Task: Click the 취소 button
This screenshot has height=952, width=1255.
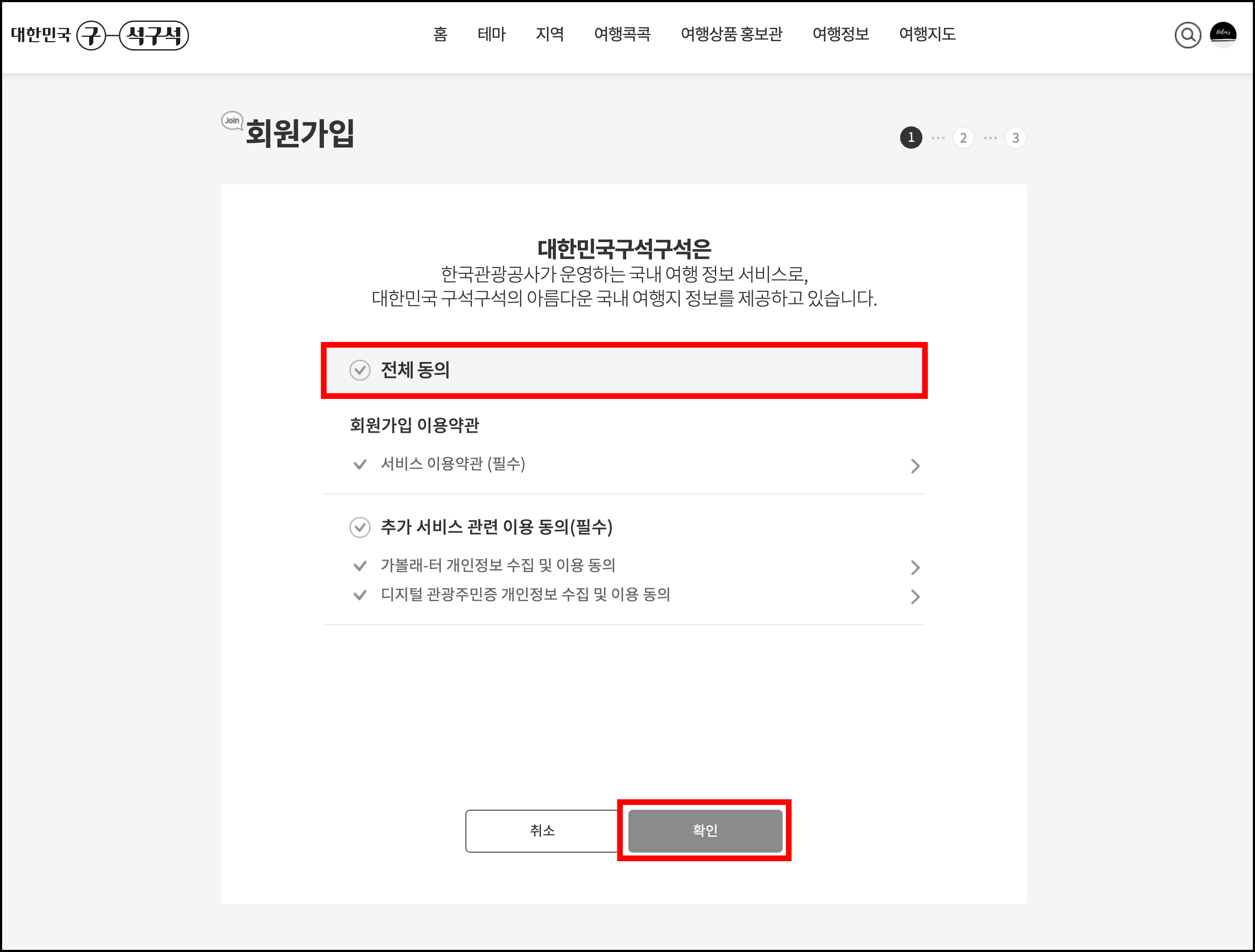Action: [x=542, y=831]
